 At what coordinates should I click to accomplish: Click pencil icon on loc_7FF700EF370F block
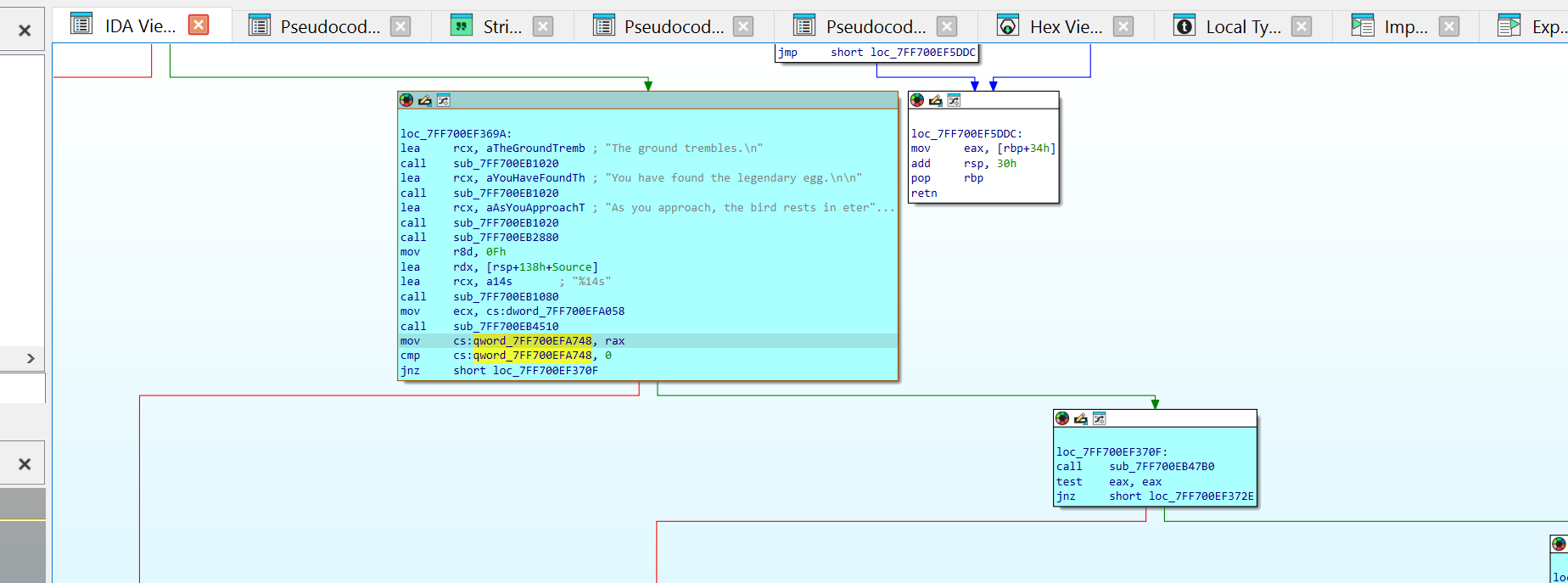pos(1081,418)
